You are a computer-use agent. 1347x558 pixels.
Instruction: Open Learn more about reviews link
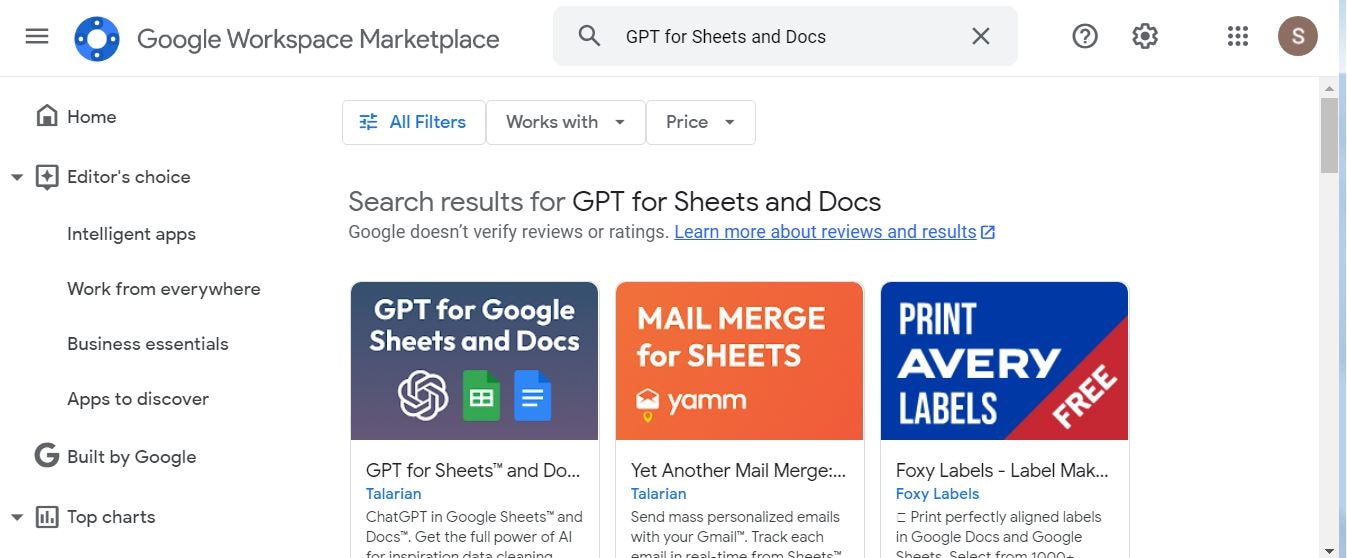coord(825,232)
